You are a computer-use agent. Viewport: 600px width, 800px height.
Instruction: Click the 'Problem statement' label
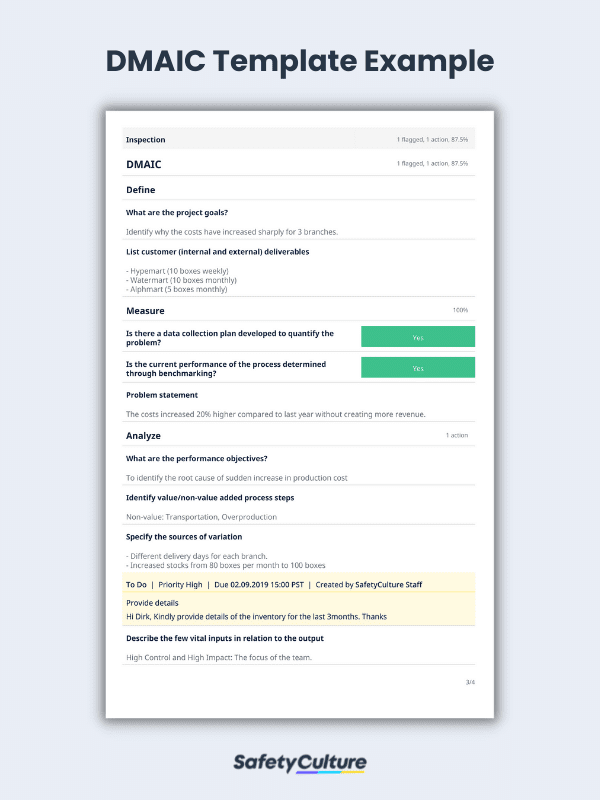click(162, 395)
